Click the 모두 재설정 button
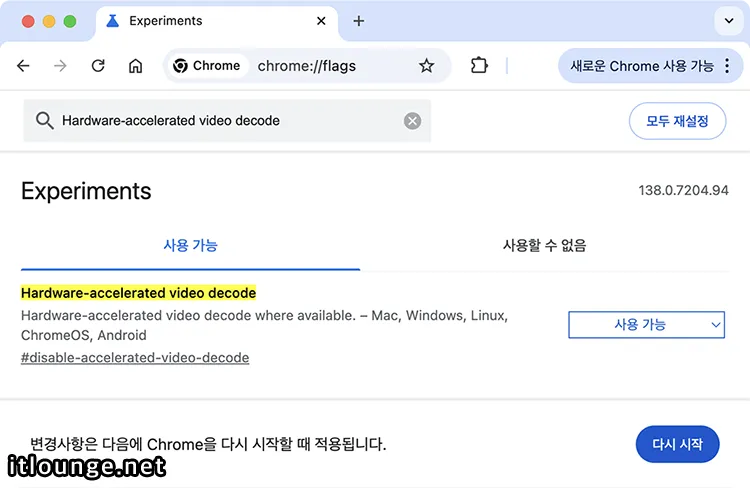Viewport: 750px width, 488px height. click(x=677, y=121)
